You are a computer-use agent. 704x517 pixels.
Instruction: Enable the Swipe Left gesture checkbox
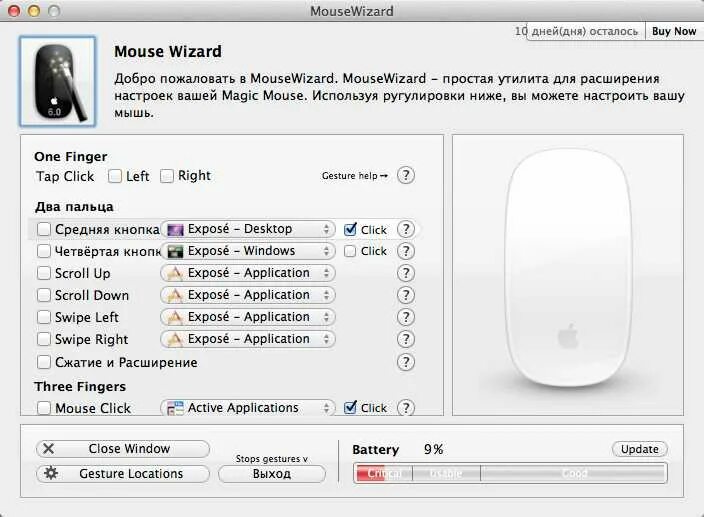point(44,317)
